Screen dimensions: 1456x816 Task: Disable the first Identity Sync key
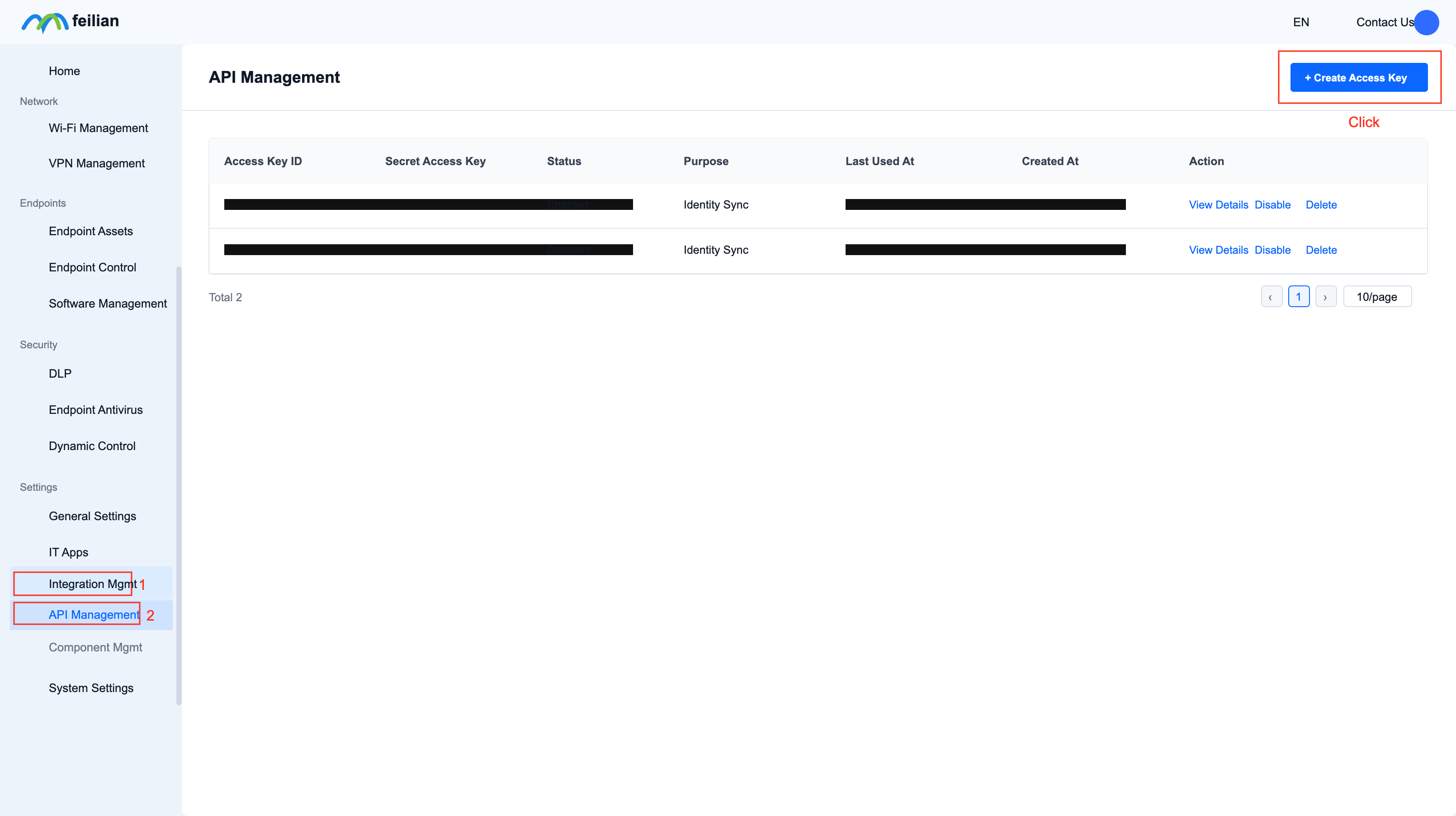tap(1272, 205)
